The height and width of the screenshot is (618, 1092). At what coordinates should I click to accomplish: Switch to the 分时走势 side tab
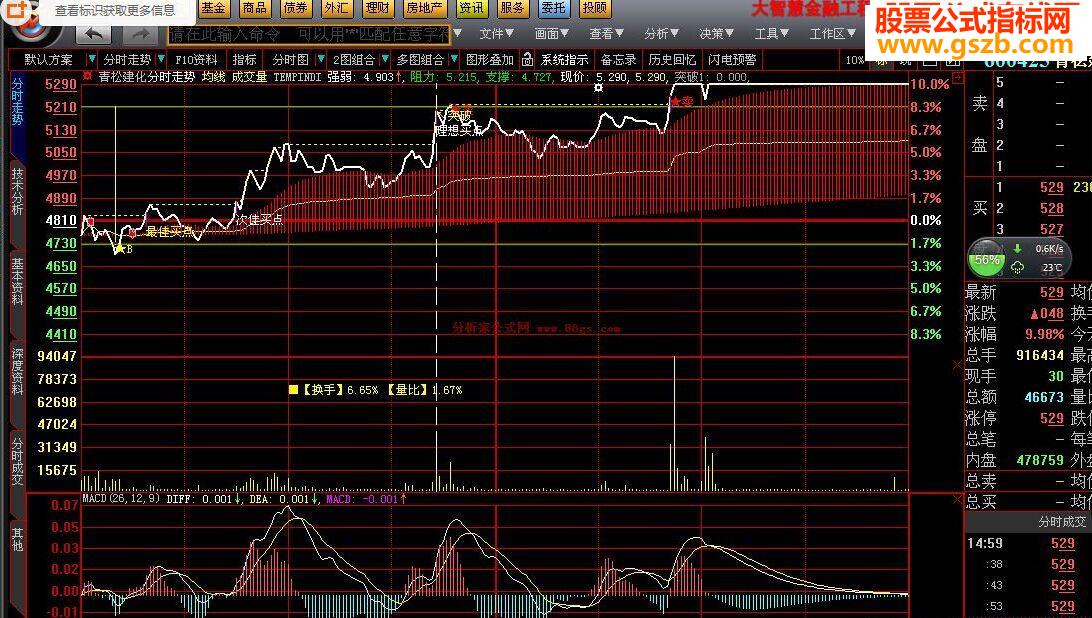pos(17,101)
